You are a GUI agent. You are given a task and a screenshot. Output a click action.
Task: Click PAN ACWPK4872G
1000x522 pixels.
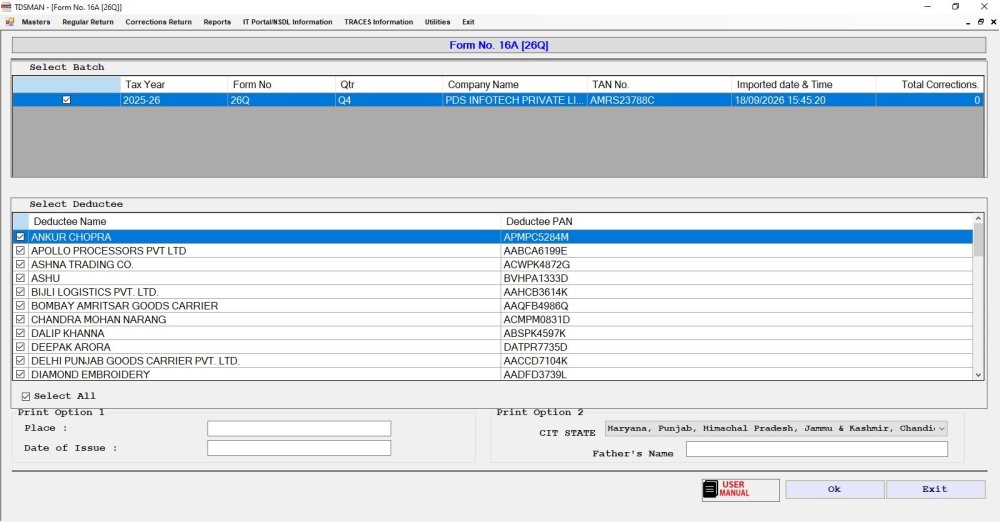click(x=536, y=264)
